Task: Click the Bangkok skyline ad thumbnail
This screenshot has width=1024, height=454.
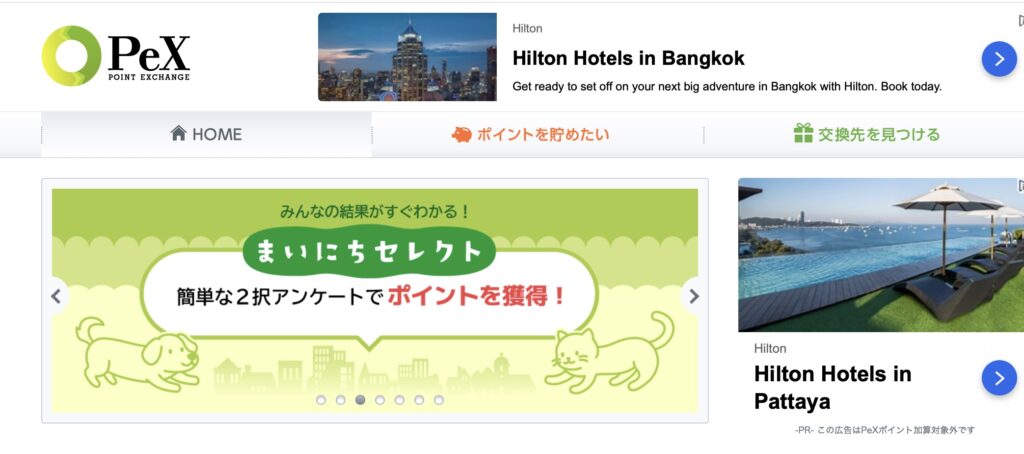Action: (407, 57)
